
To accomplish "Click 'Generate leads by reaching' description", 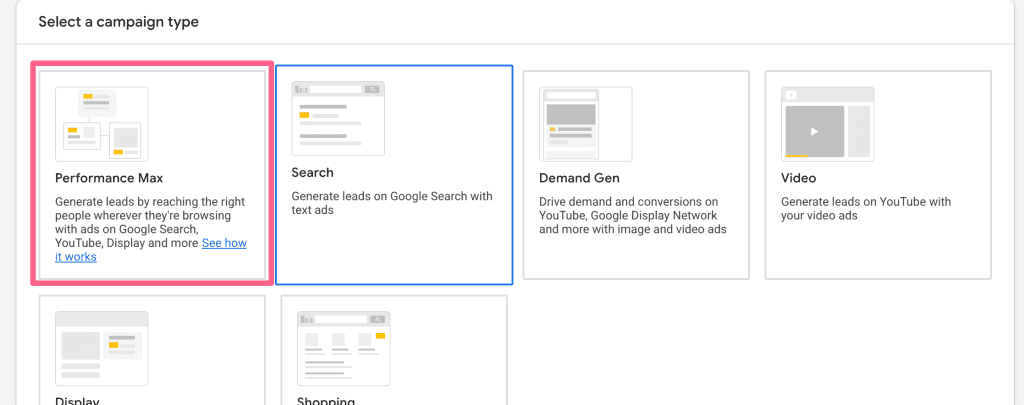I will (151, 229).
